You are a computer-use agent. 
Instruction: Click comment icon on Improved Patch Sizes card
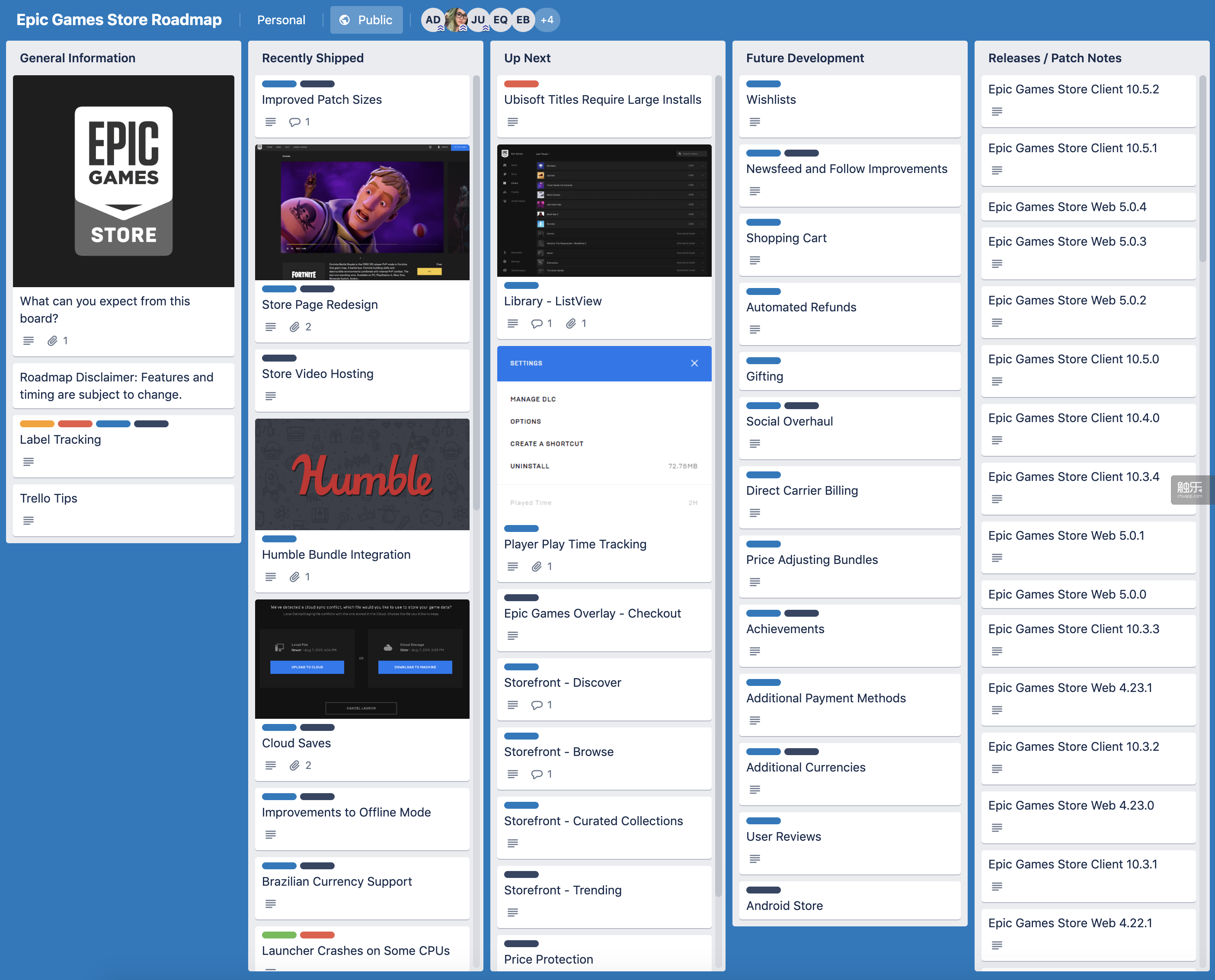click(x=294, y=122)
